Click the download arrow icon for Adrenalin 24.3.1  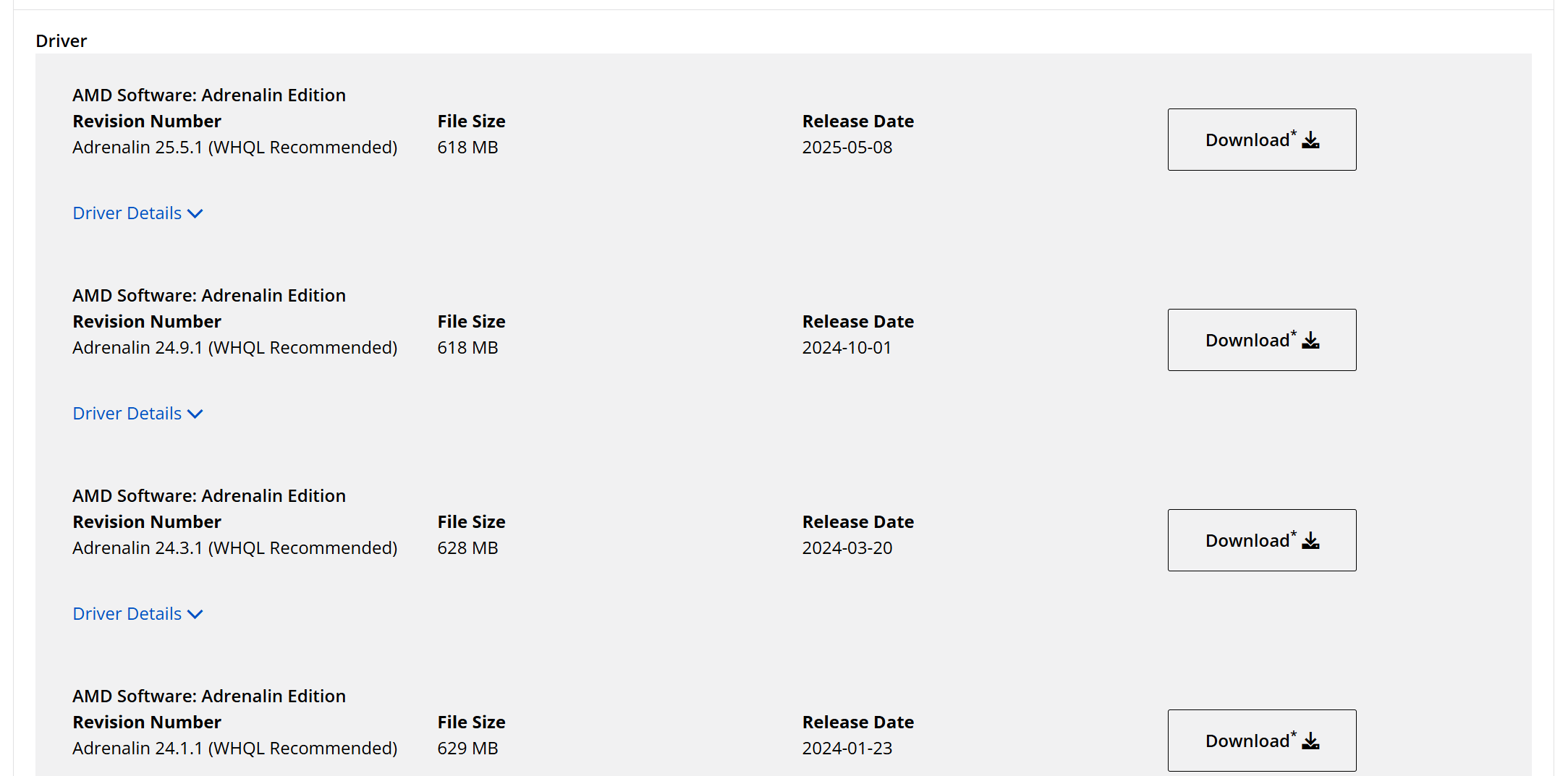pos(1310,541)
